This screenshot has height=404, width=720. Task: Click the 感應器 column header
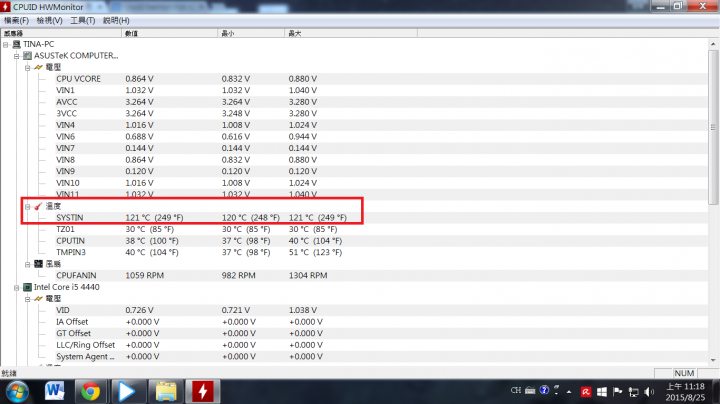click(62, 33)
